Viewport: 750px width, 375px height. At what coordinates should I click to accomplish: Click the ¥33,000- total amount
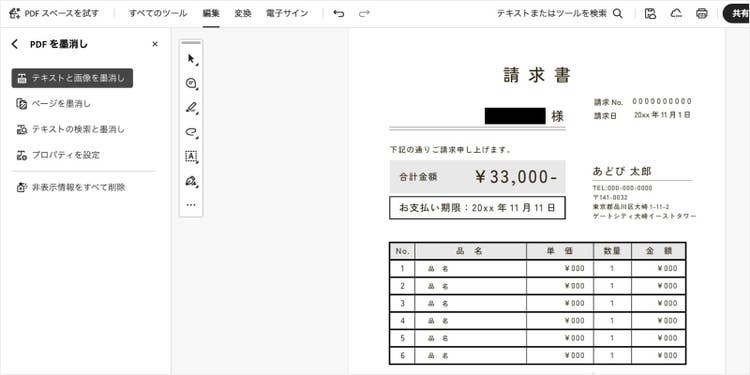click(x=516, y=177)
